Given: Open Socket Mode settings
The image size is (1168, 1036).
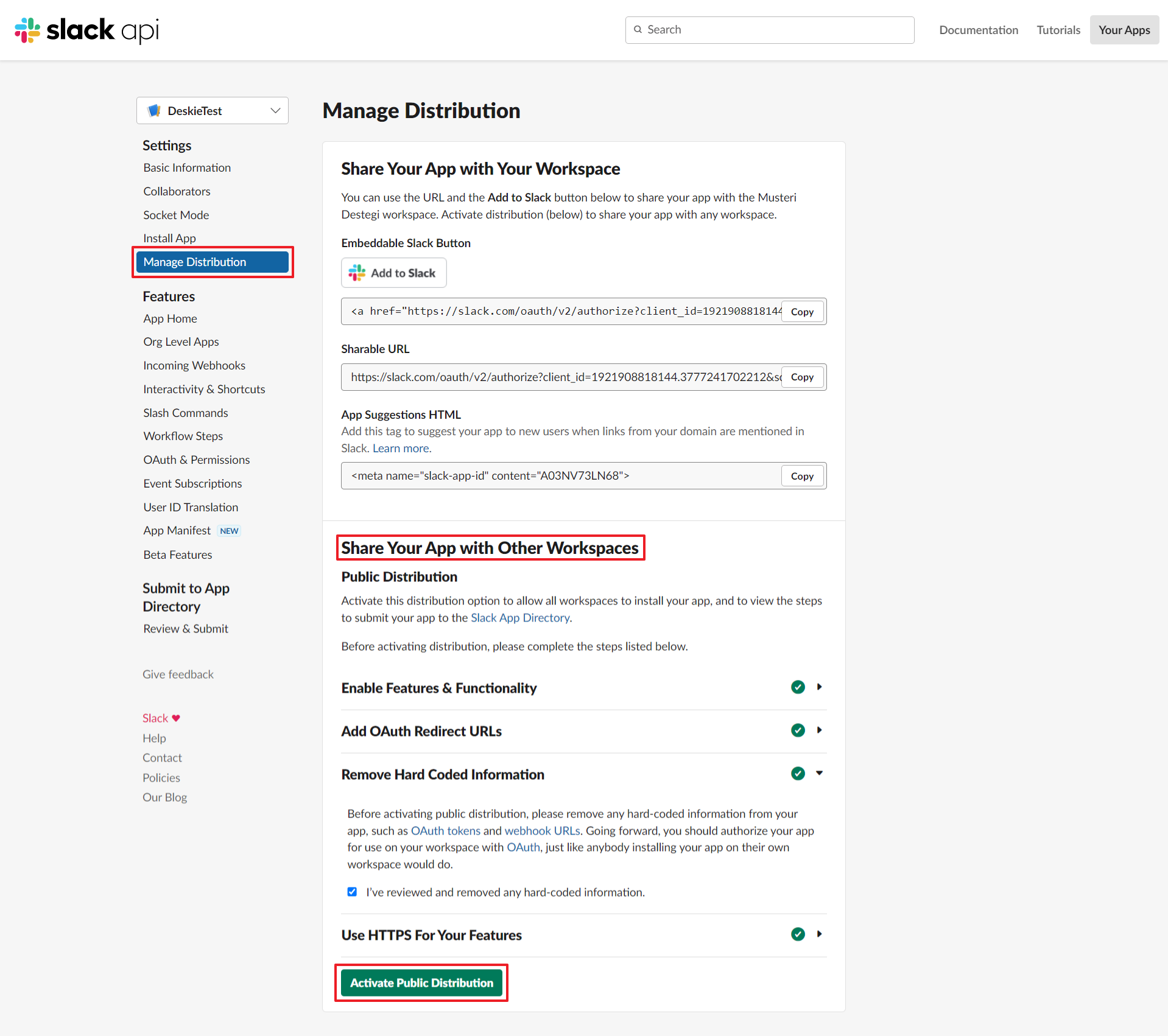Looking at the screenshot, I should (x=176, y=215).
